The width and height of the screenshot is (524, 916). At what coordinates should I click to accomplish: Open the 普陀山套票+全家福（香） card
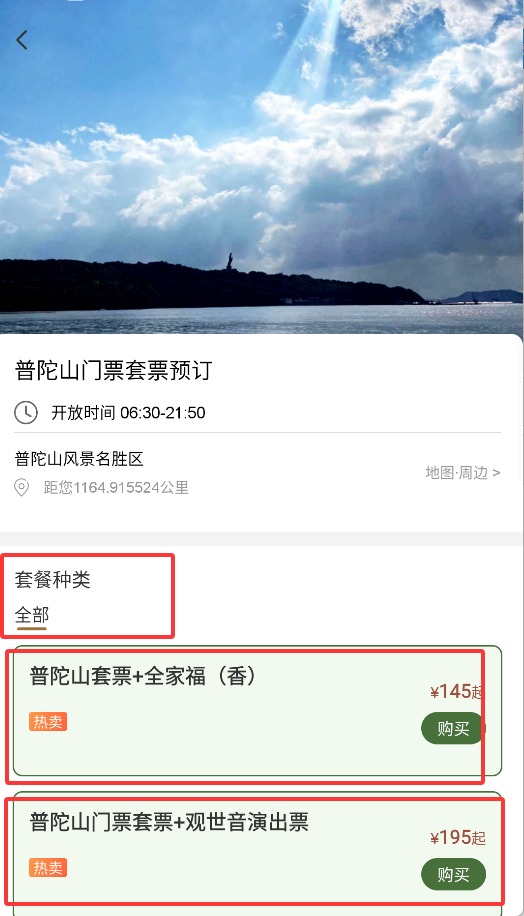[x=258, y=710]
